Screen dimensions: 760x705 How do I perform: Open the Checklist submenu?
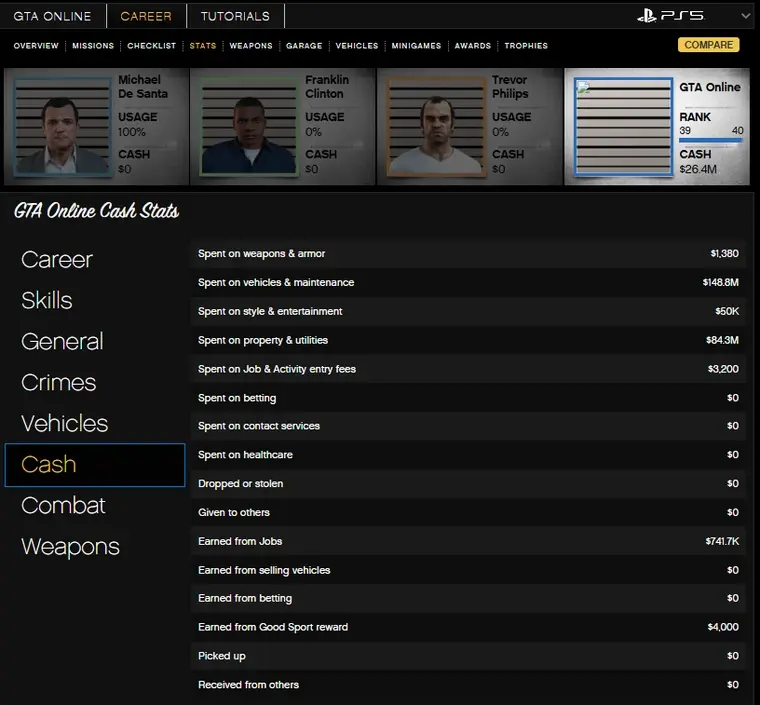coord(152,46)
